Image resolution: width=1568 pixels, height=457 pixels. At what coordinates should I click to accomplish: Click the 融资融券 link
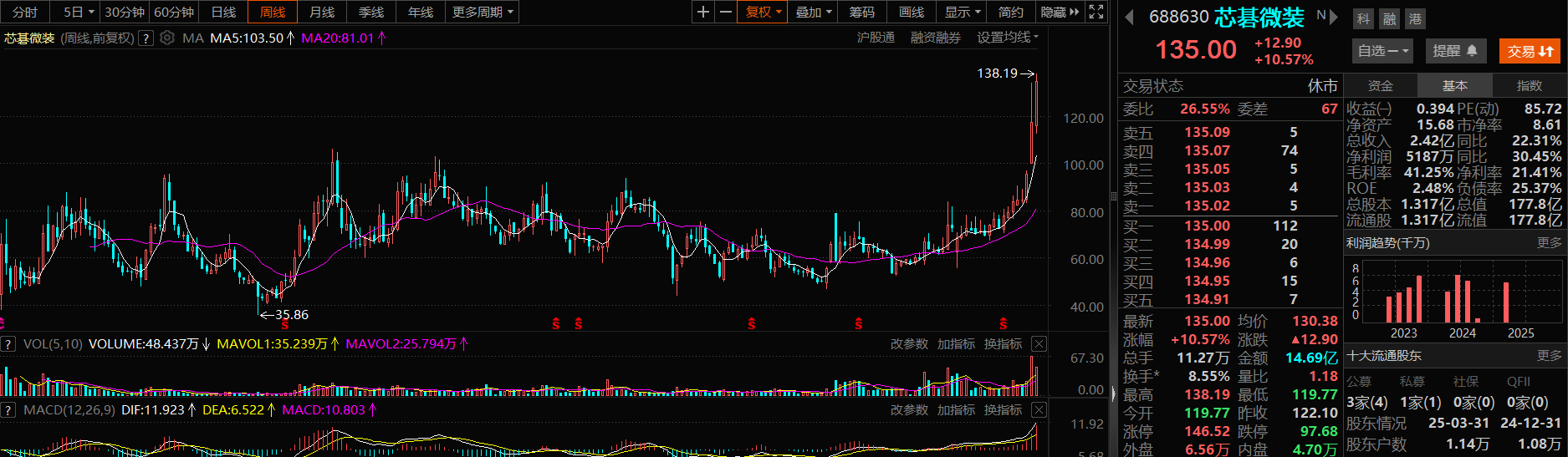point(936,38)
